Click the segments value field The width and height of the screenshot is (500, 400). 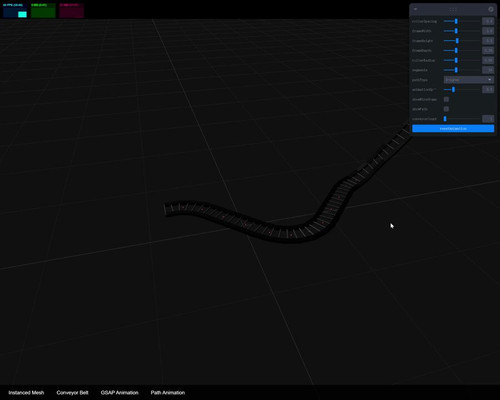(488, 70)
